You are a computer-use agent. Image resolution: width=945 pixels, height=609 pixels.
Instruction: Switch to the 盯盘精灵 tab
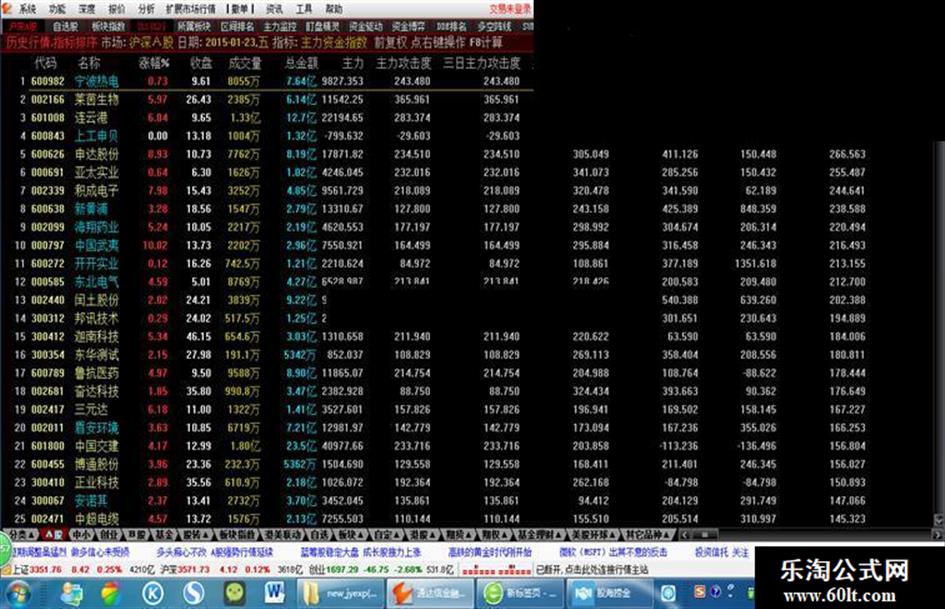tap(322, 27)
